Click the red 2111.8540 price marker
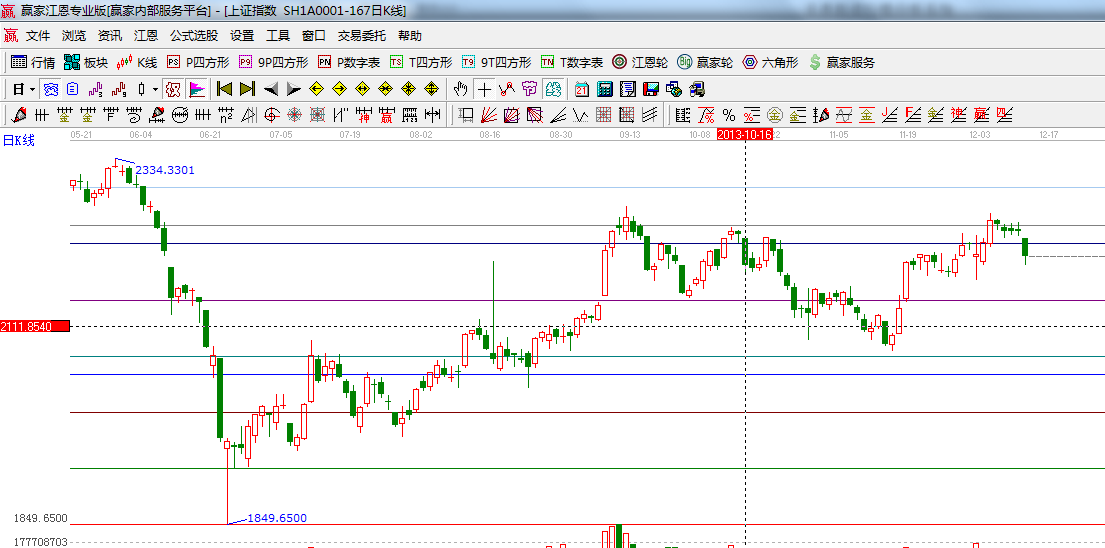The height and width of the screenshot is (548, 1105). (x=34, y=327)
